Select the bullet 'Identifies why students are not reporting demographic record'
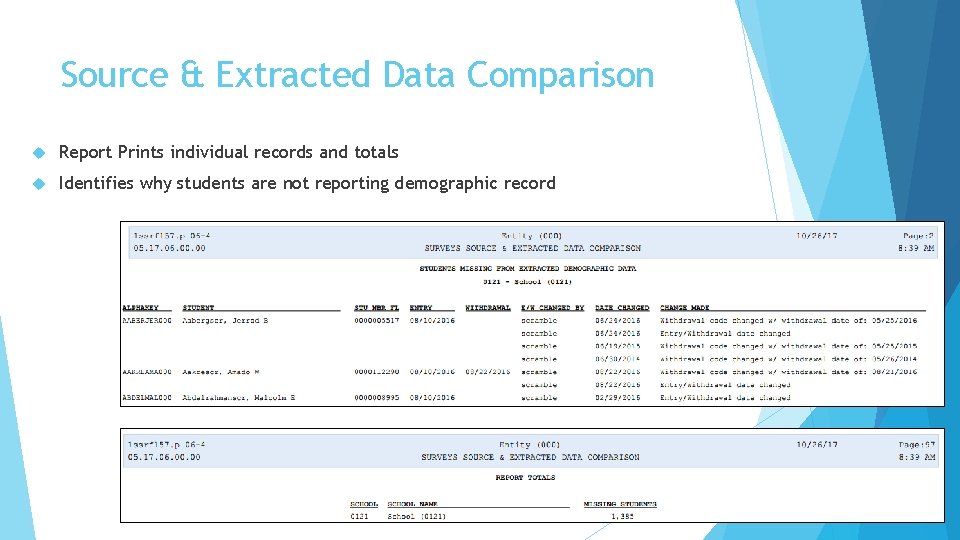960x540 pixels. click(307, 183)
